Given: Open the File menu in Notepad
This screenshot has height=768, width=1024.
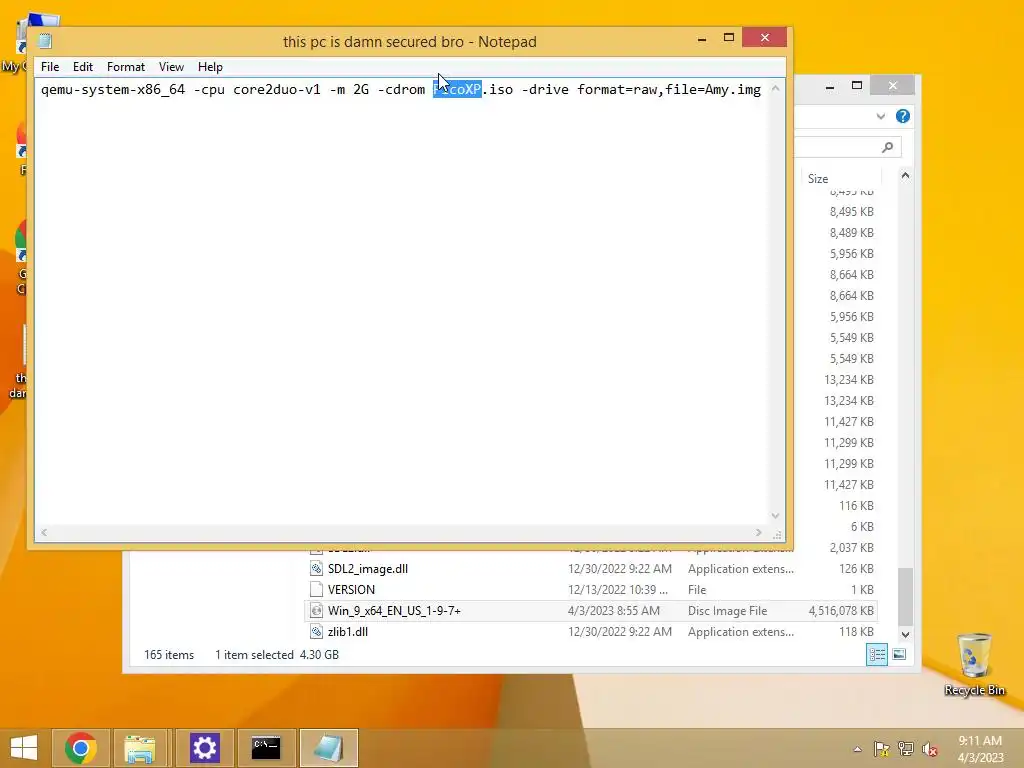Looking at the screenshot, I should coord(50,67).
